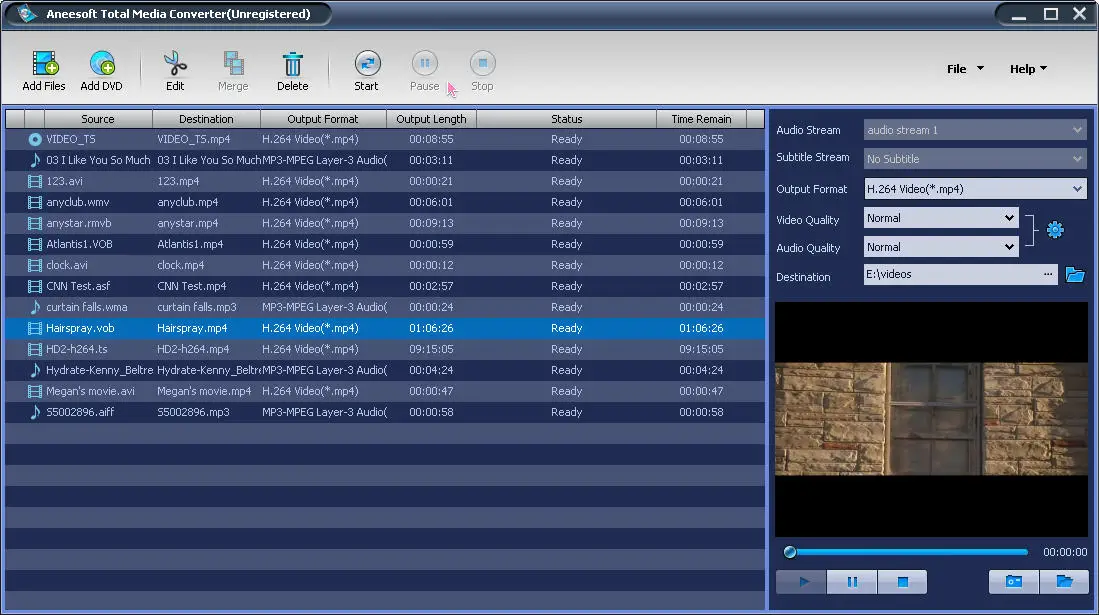Screen dimensions: 1099x615
Task: Select the Hydrate-Kenny_Beltre audio row
Action: click(x=385, y=370)
